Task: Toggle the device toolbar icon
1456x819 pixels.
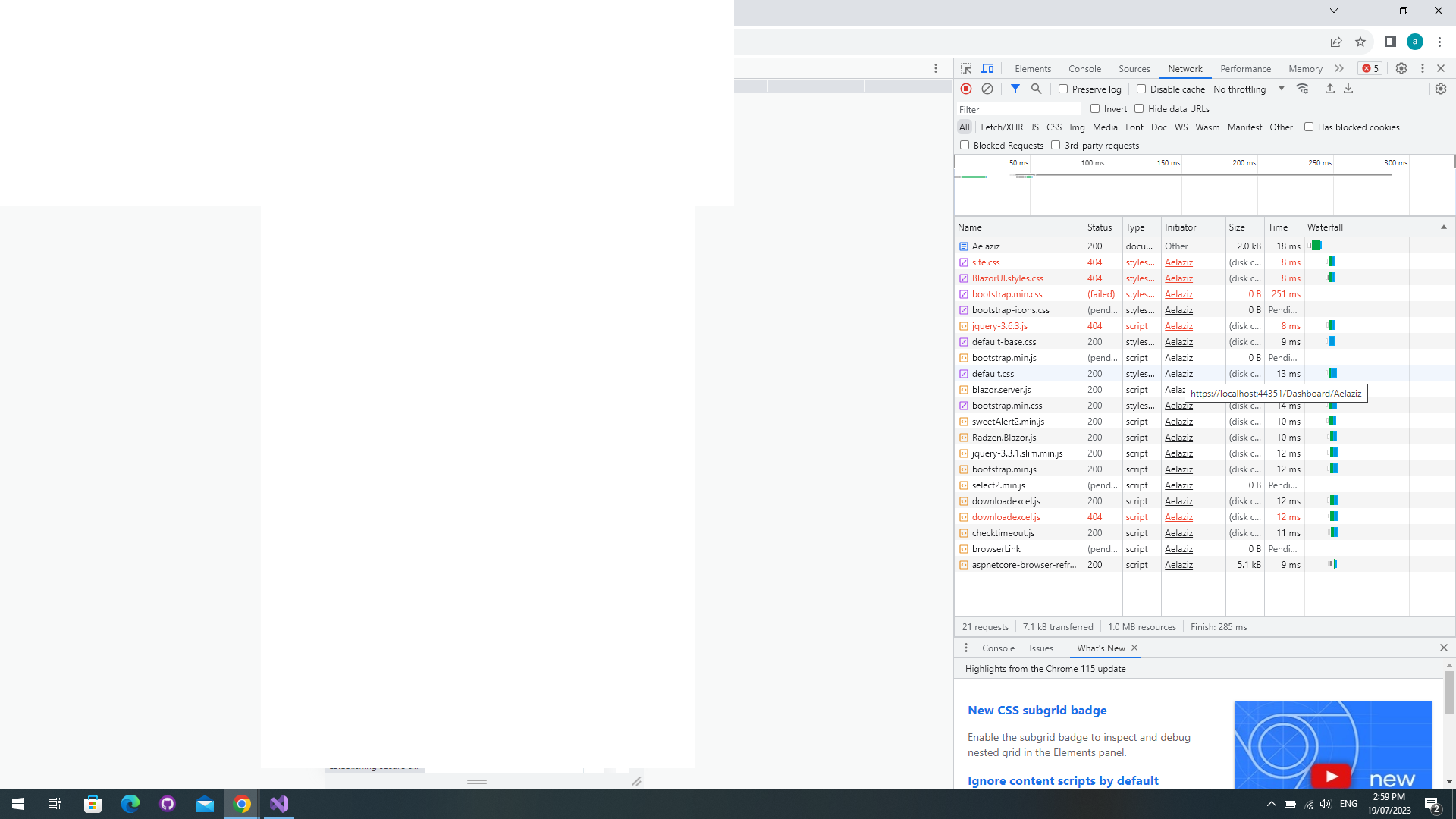Action: pos(987,68)
